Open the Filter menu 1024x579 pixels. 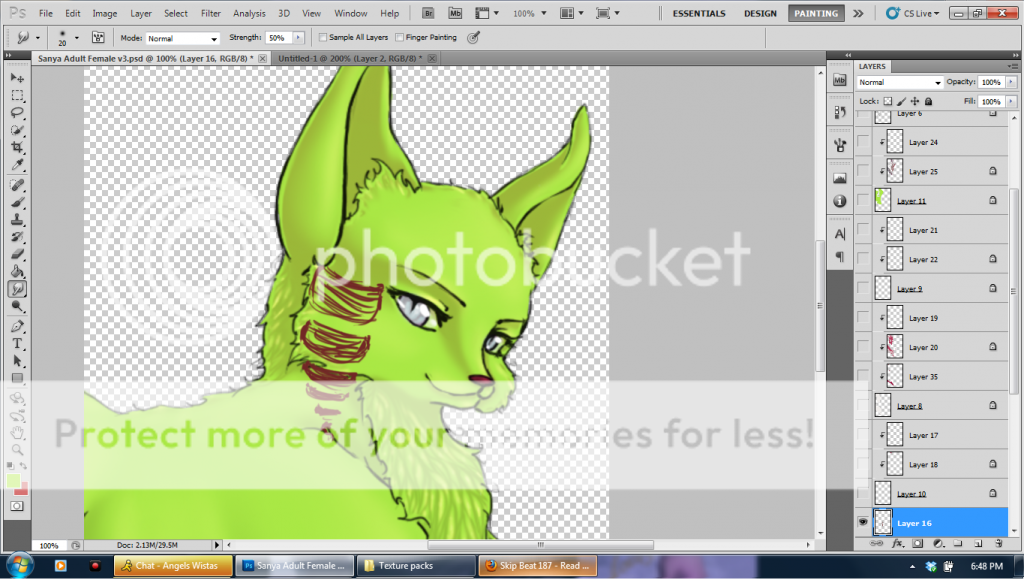[210, 14]
